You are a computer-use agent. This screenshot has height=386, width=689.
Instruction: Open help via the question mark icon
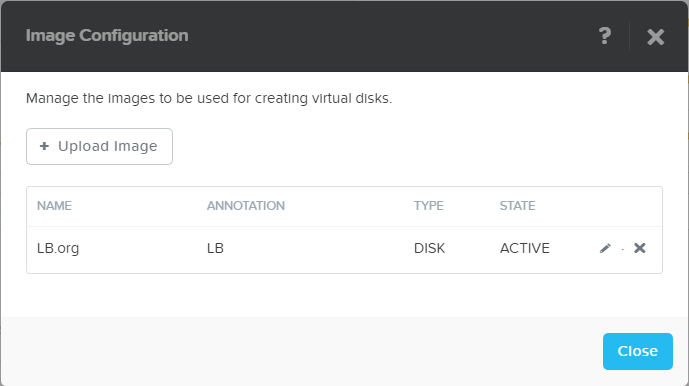click(x=605, y=36)
